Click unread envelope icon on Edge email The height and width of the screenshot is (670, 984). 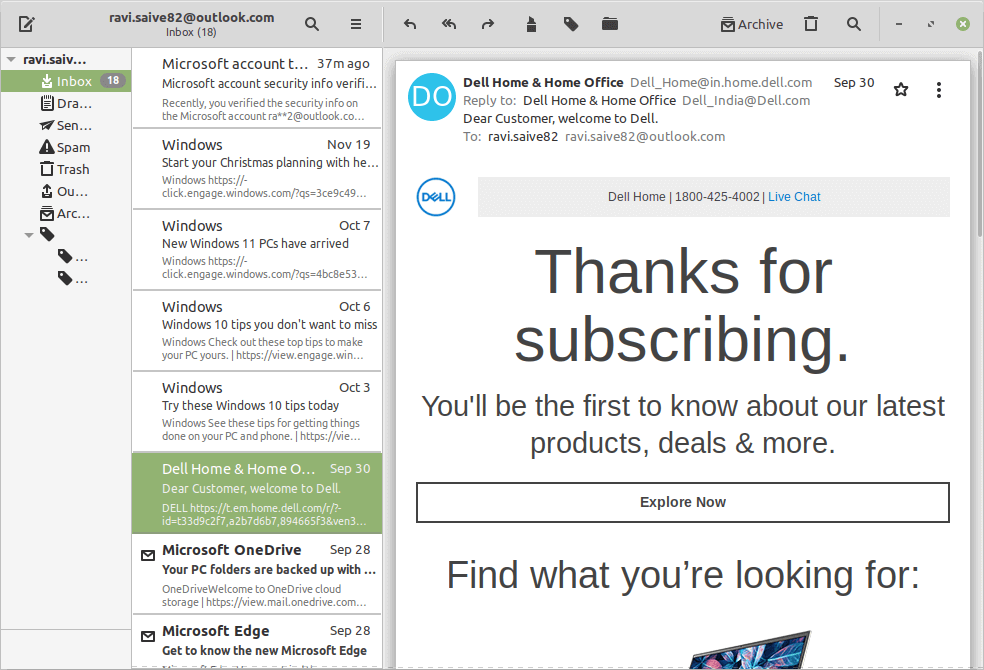148,636
